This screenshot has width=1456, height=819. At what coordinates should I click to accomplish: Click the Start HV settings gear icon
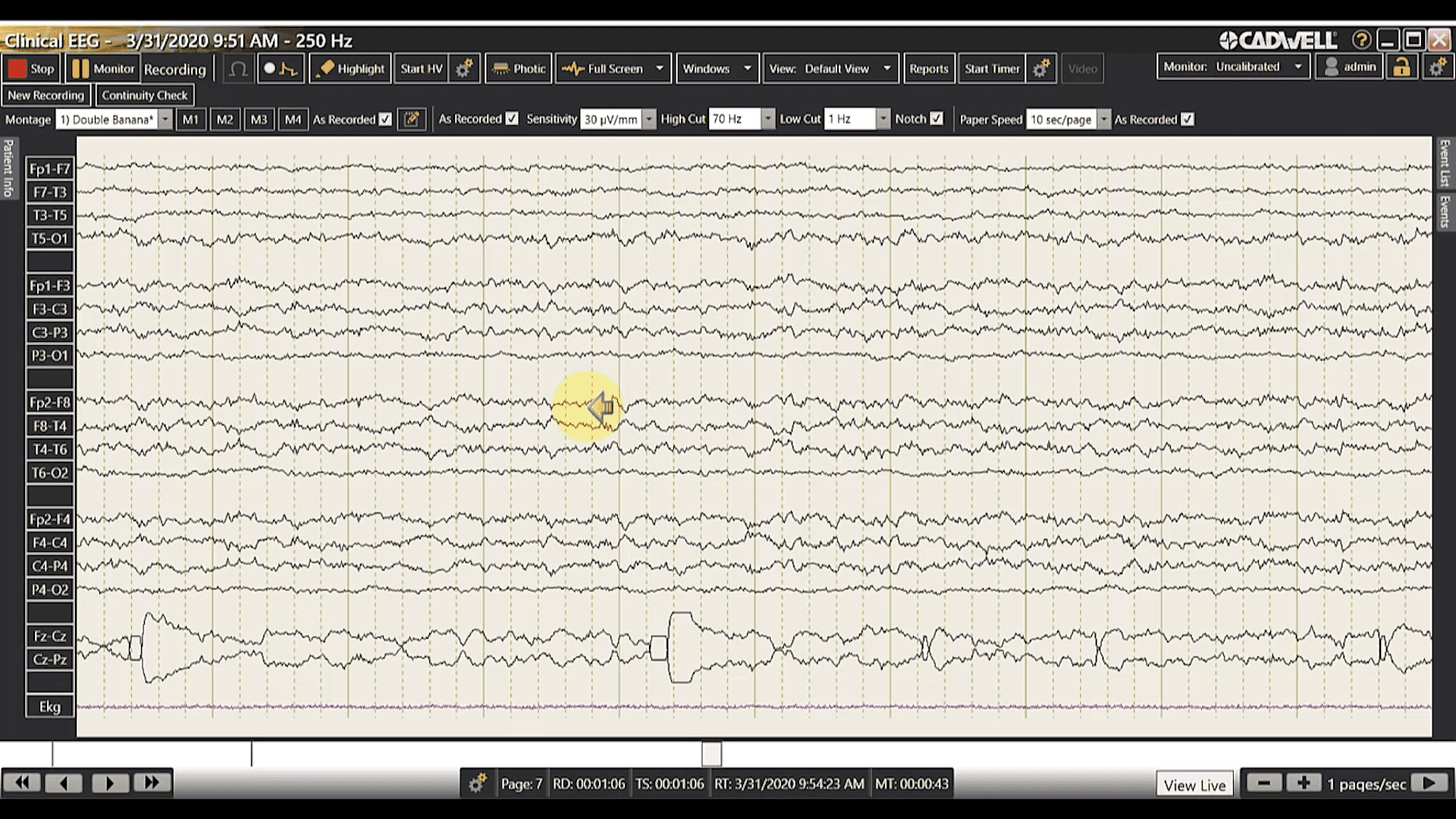coord(464,69)
